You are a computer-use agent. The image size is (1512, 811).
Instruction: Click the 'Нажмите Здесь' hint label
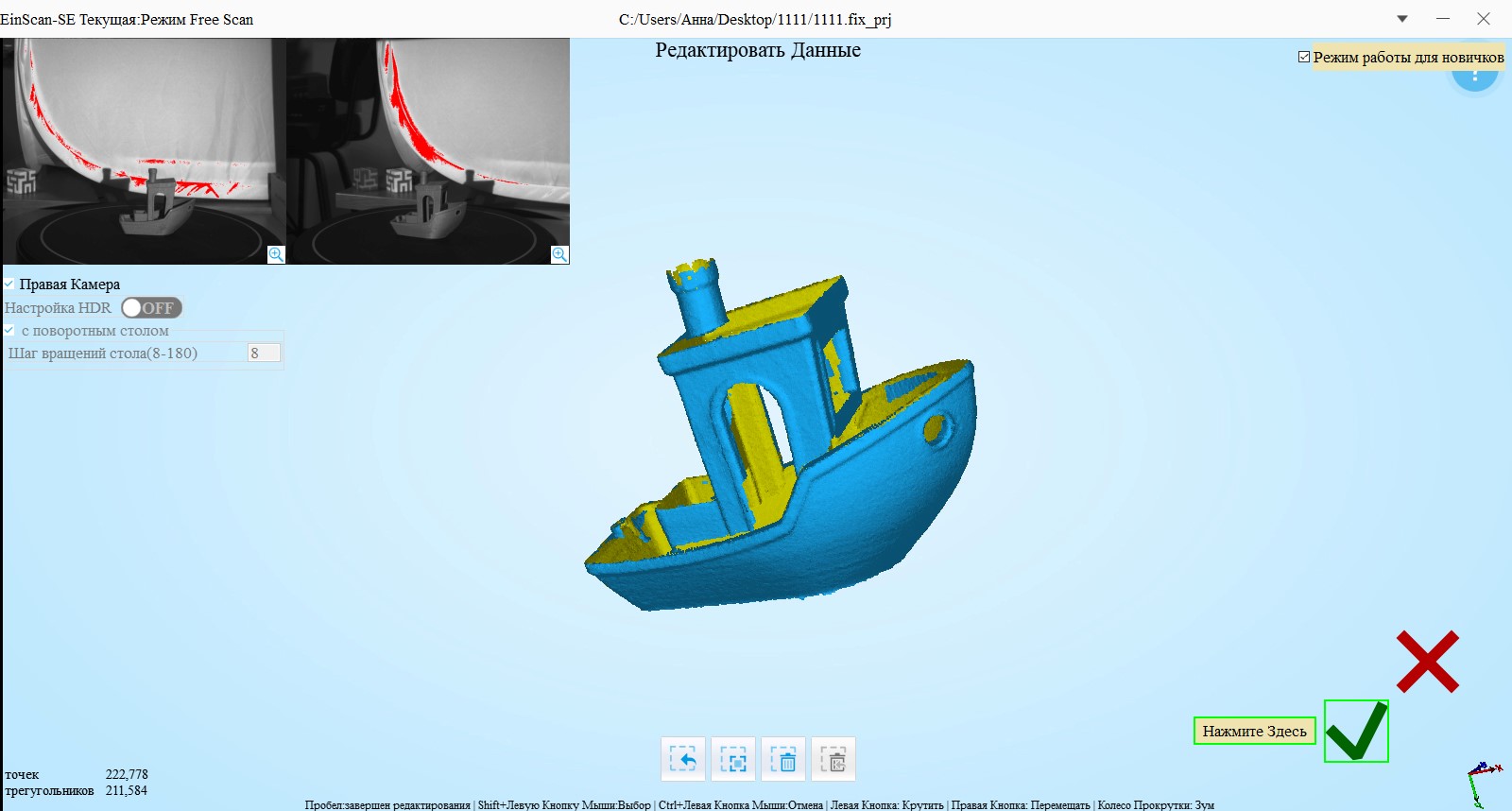(1255, 731)
